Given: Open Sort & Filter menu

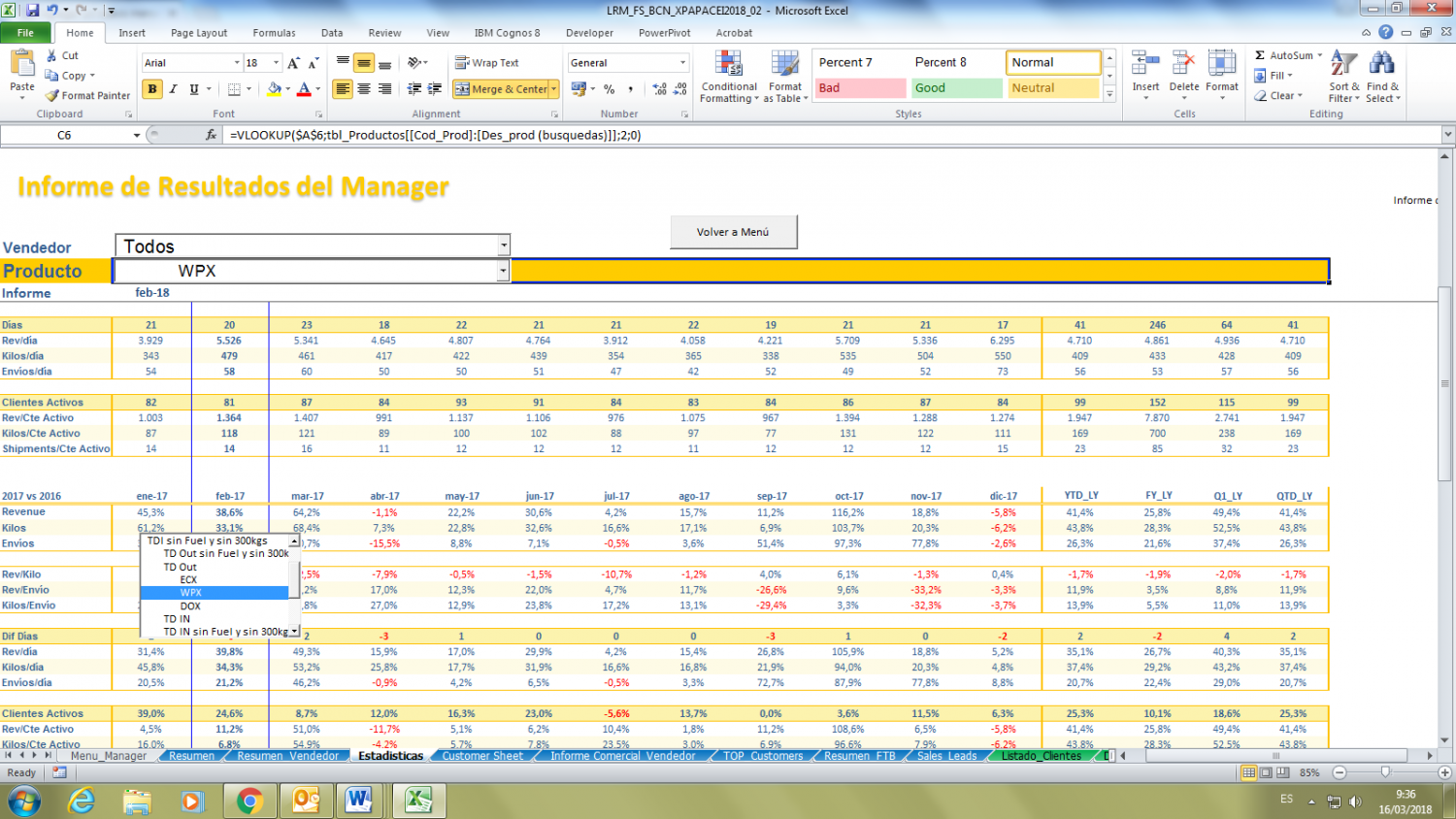Looking at the screenshot, I should coord(1343,76).
